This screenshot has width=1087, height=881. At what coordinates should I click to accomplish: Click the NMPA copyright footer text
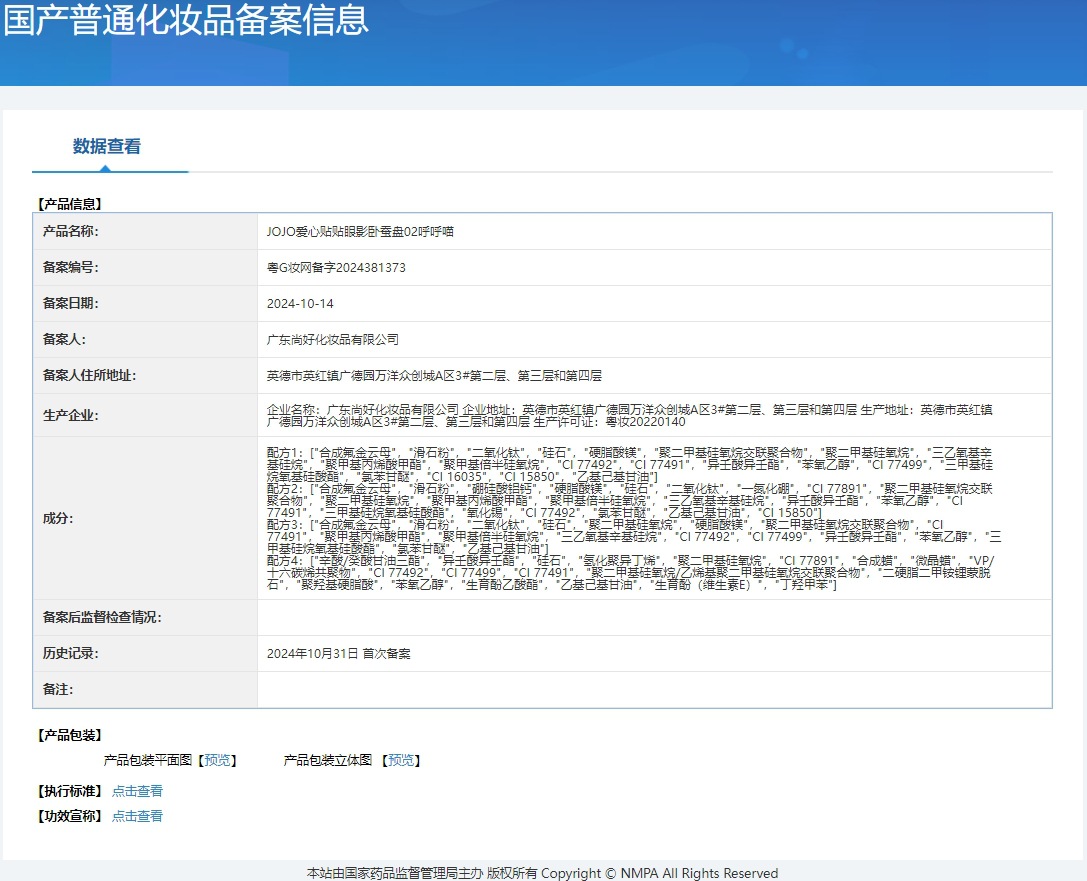[x=542, y=873]
